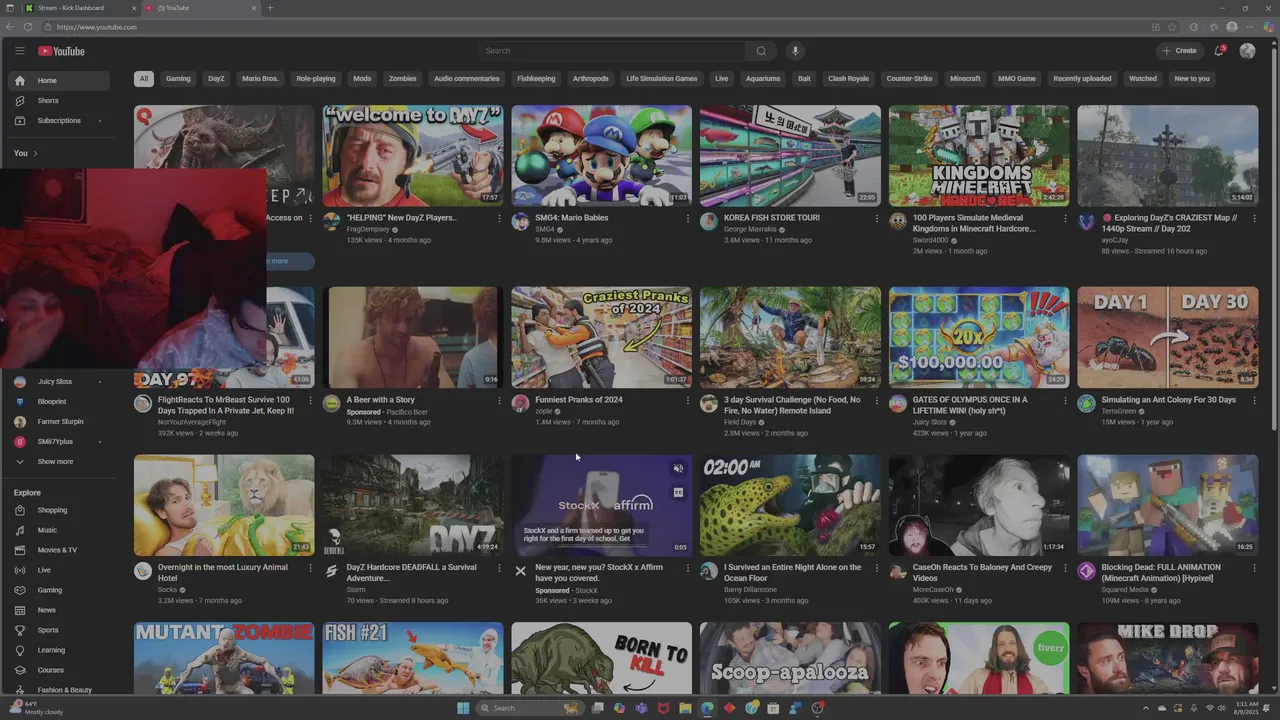This screenshot has width=1280, height=720.
Task: Open options for Simulating an Ant Colony video
Action: coord(1254,400)
